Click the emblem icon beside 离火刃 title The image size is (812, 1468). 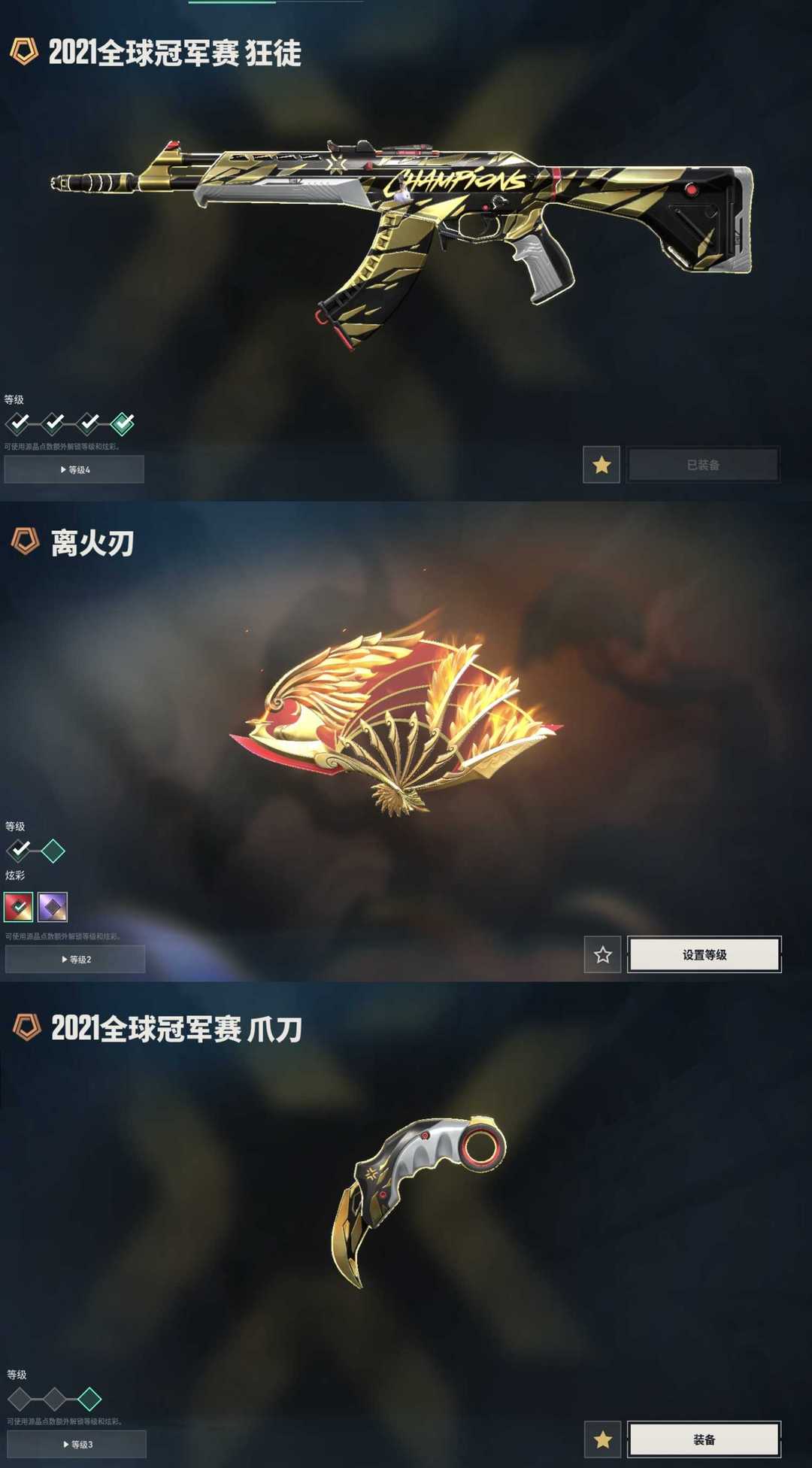26,541
